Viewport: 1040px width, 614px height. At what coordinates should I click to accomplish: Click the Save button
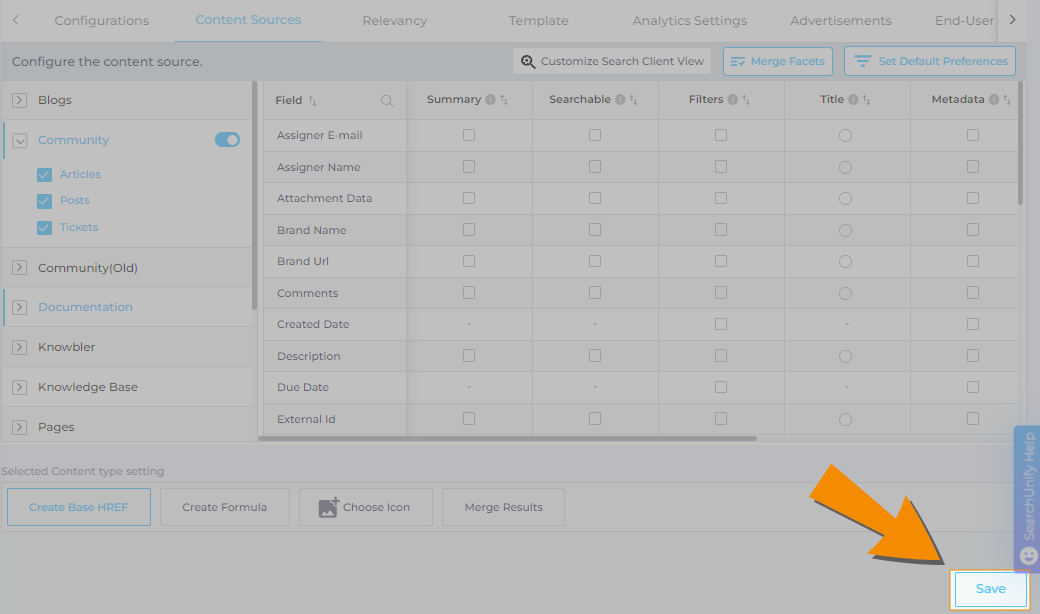coord(990,589)
